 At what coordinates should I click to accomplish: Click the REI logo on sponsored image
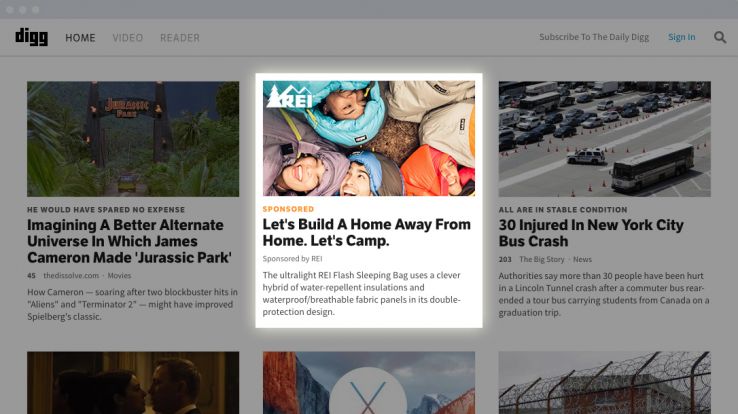coord(289,96)
